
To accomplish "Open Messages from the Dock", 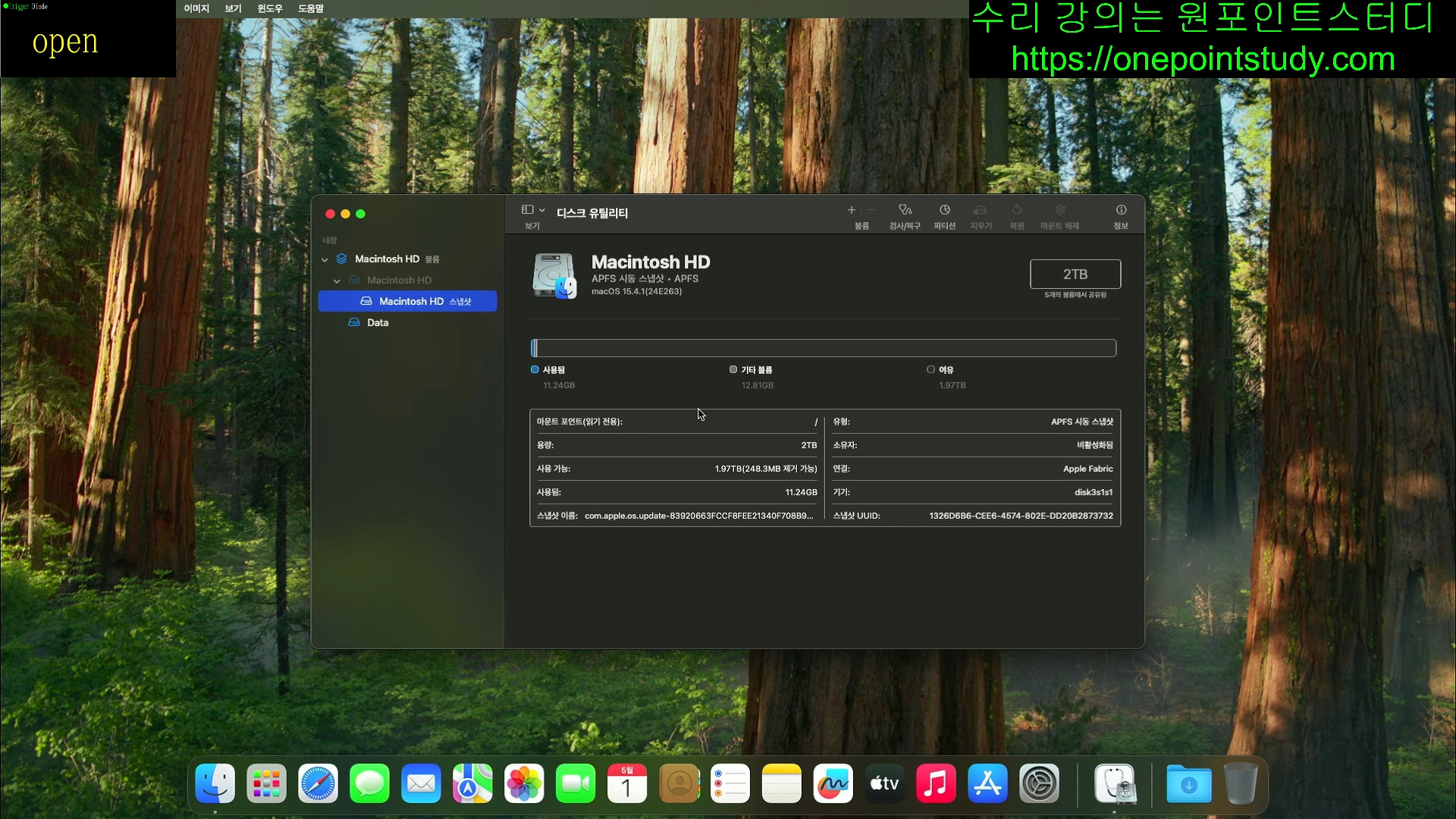I will (369, 783).
